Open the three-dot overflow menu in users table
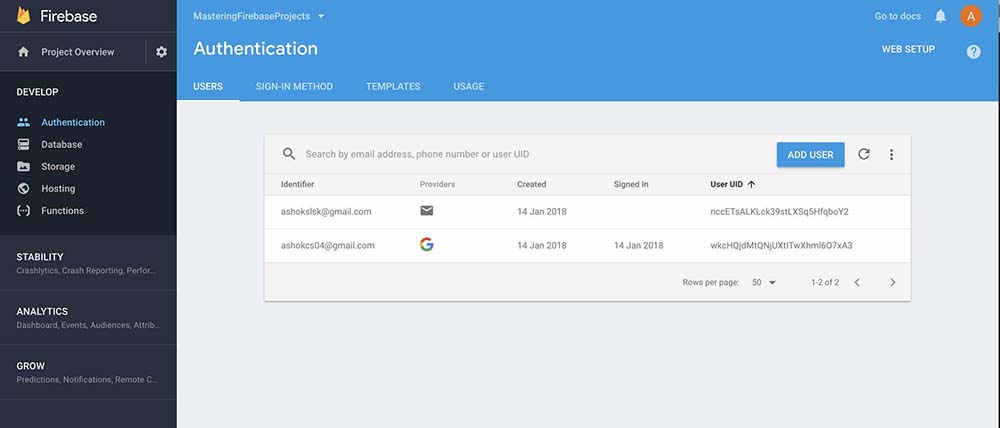The height and width of the screenshot is (428, 1000). pos(891,155)
